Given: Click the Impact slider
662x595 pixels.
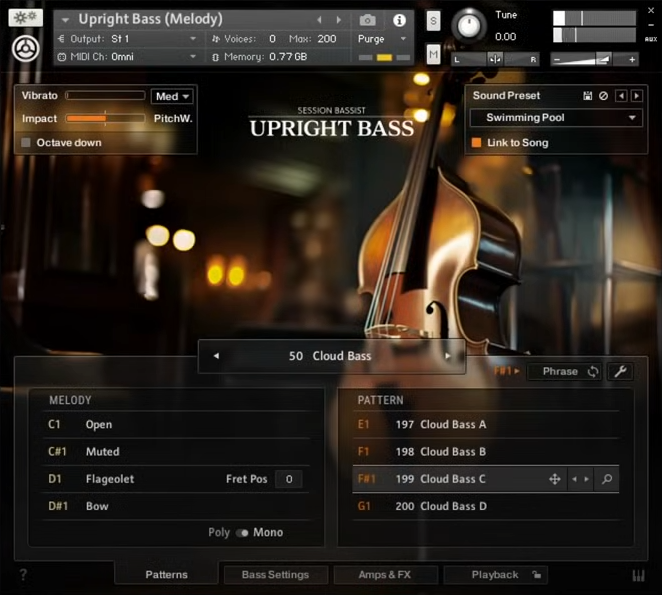Looking at the screenshot, I should 105,119.
